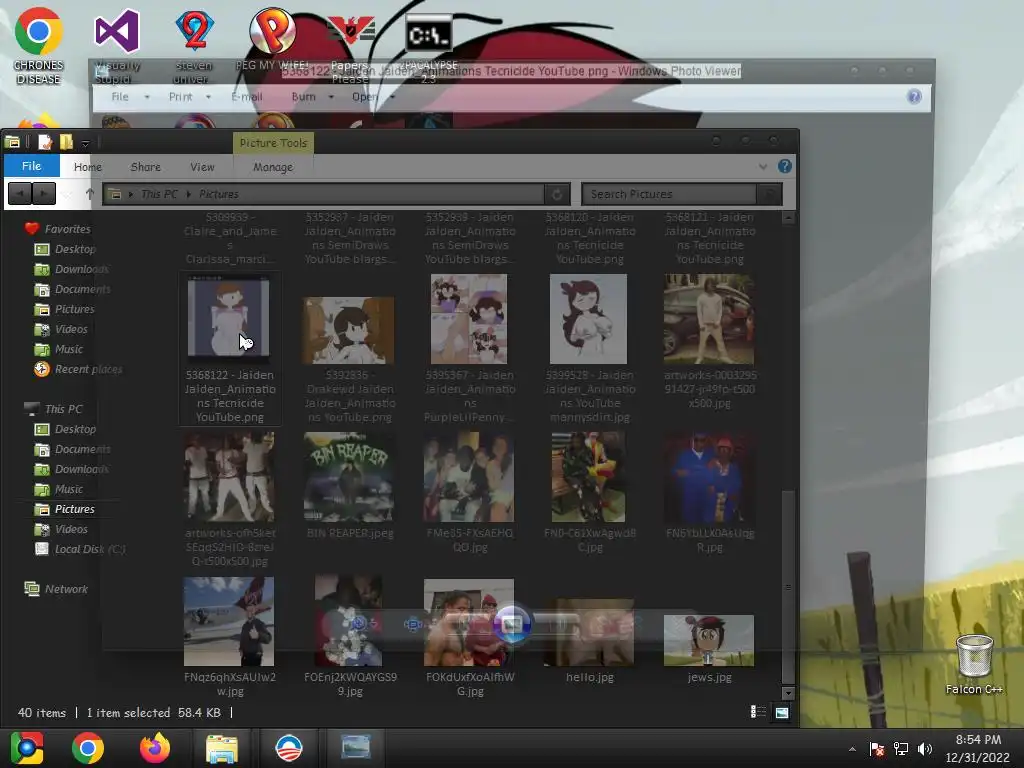The image size is (1024, 768).
Task: Switch to Photo Viewer taskbar button
Action: coord(356,748)
